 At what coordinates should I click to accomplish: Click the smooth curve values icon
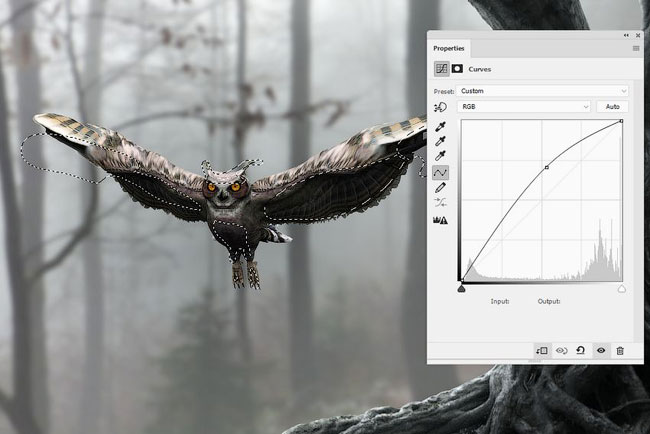coord(440,203)
